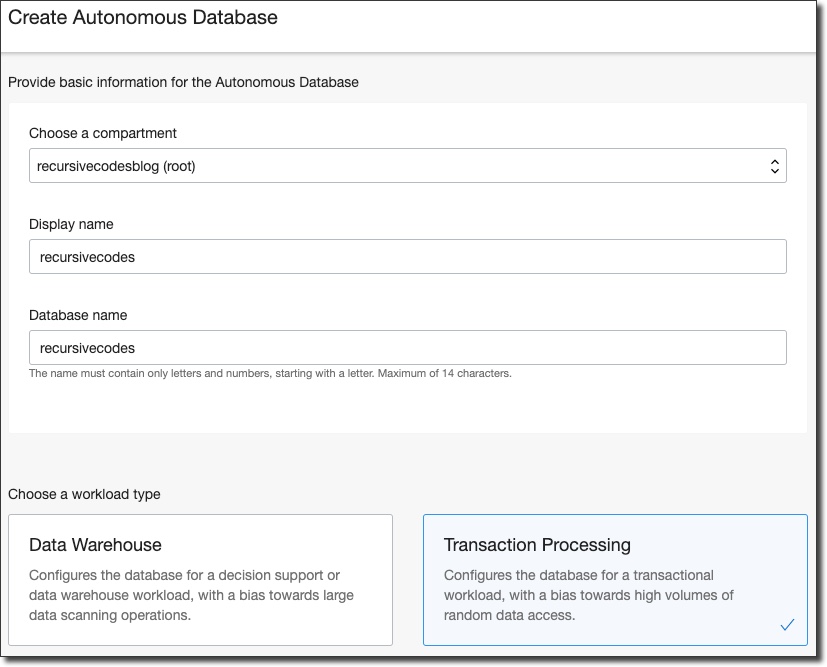Click the 'Display name' label
This screenshot has width=827, height=667.
(x=71, y=224)
